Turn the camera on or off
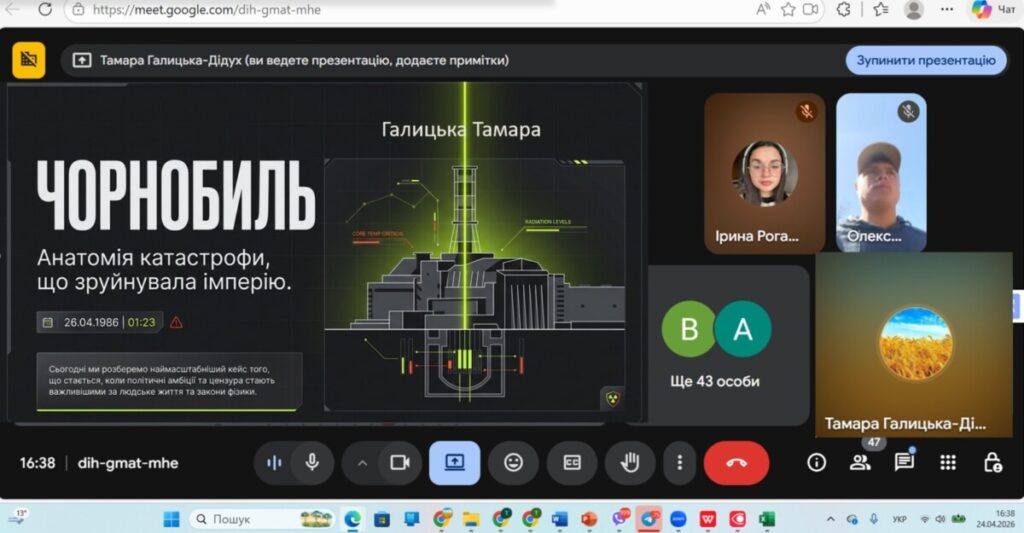The width and height of the screenshot is (1024, 533). (x=400, y=462)
